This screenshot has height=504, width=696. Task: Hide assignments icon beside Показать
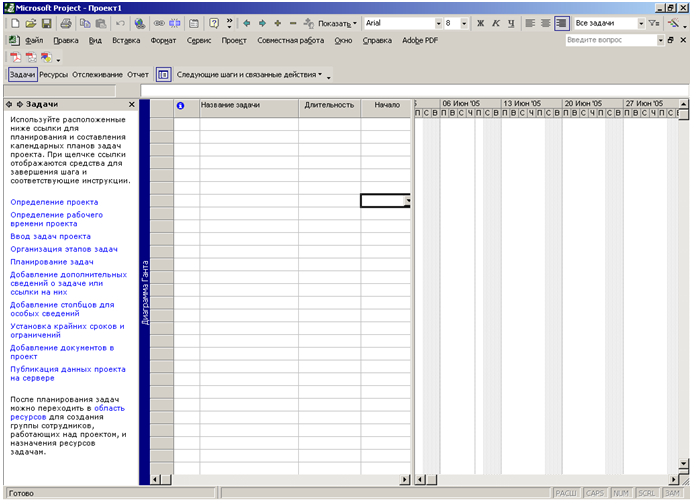click(x=308, y=23)
